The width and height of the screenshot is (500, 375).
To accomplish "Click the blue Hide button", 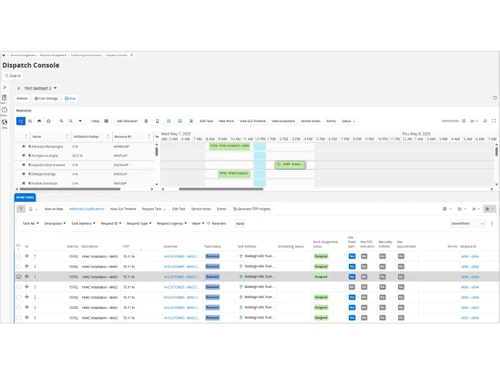I will point(70,98).
